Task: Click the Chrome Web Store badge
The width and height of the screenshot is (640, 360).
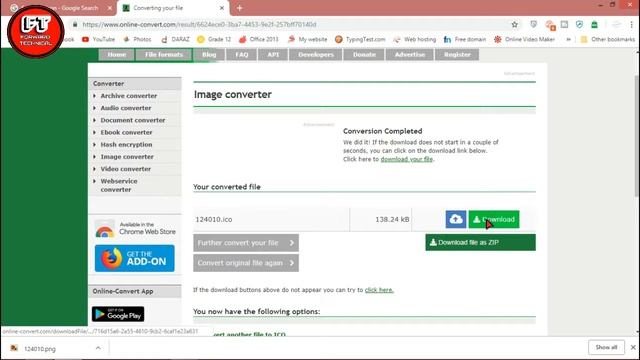Action: [x=135, y=229]
